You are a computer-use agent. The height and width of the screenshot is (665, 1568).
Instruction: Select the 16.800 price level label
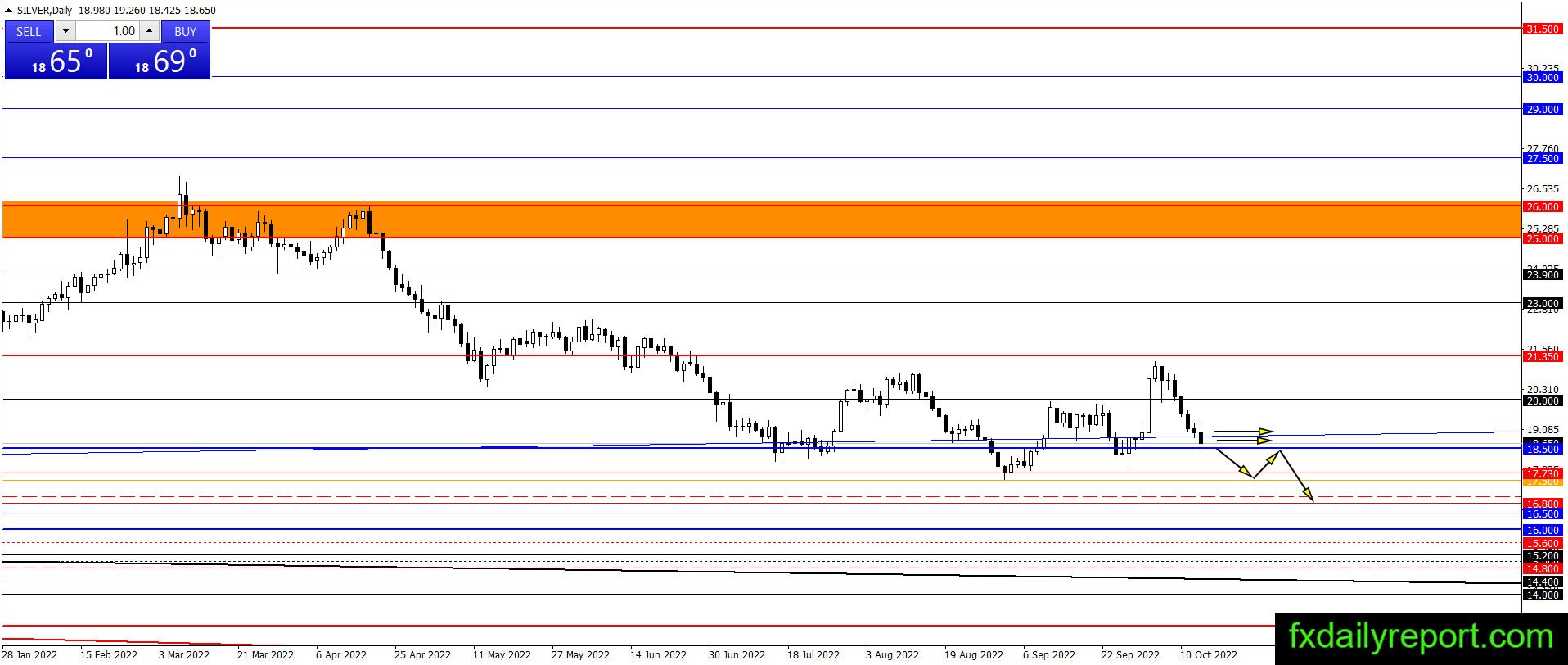click(1543, 504)
